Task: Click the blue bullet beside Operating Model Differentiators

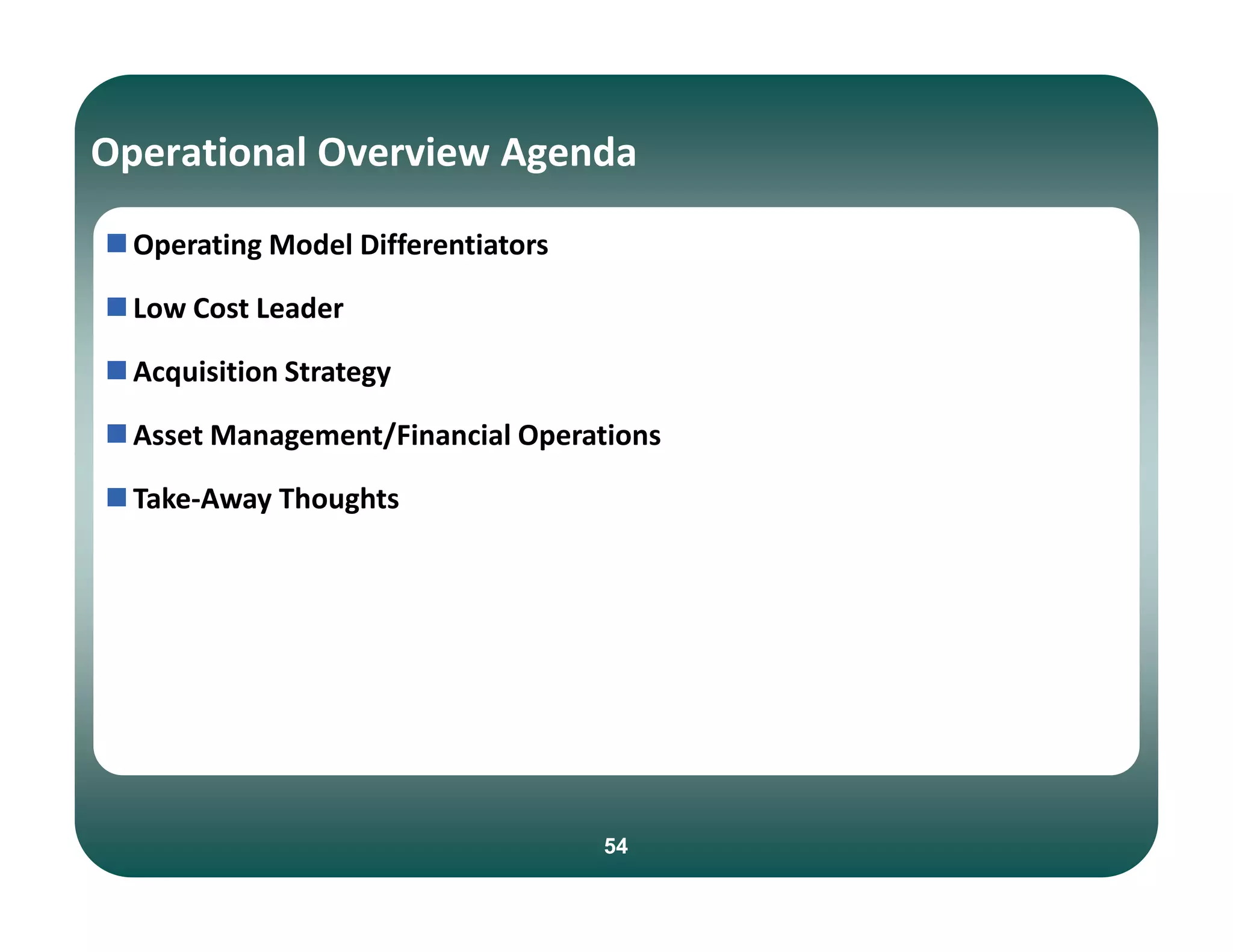Action: click(x=116, y=243)
